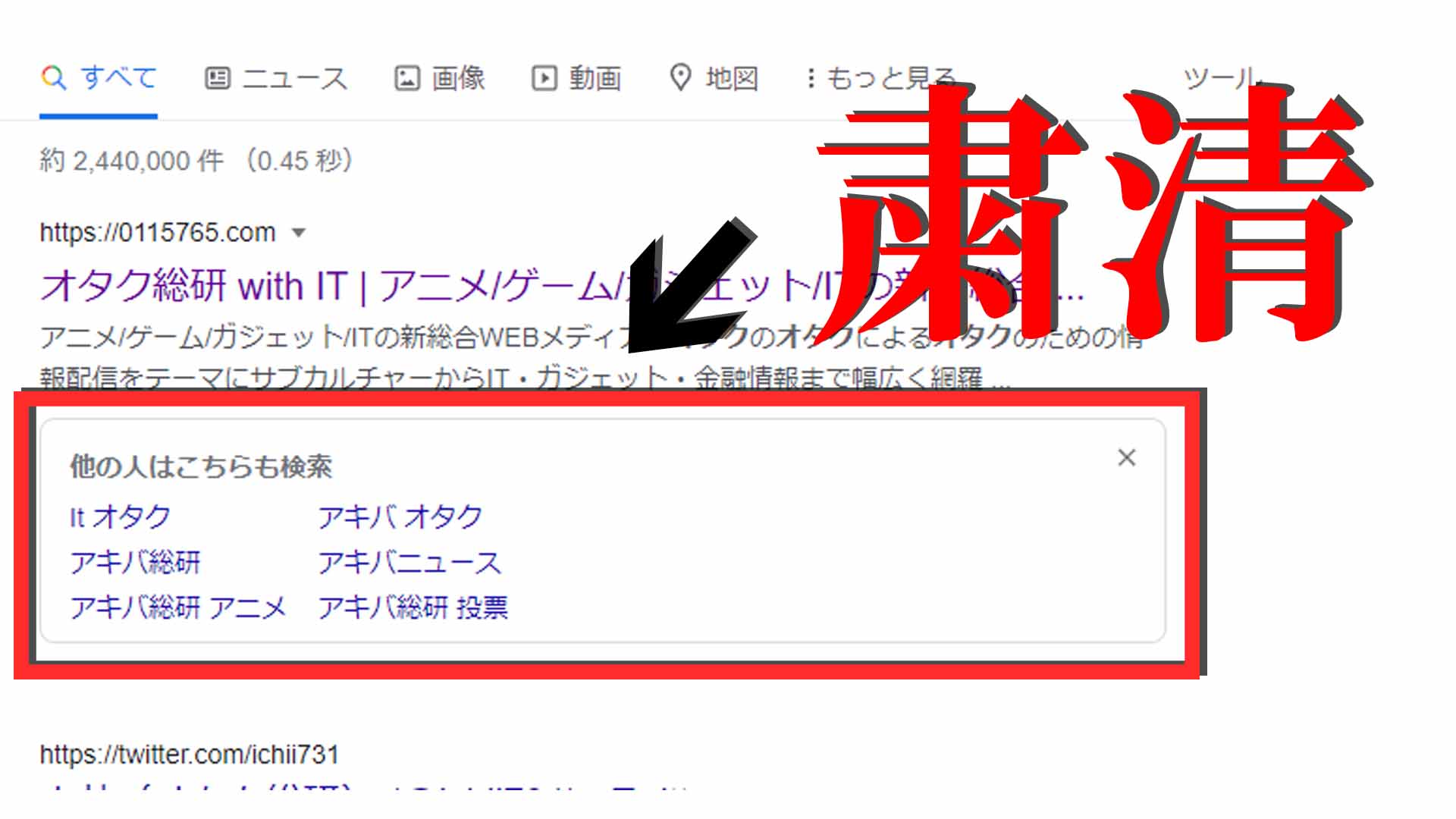
Task: Search related term アキバニュース
Action: tap(409, 563)
